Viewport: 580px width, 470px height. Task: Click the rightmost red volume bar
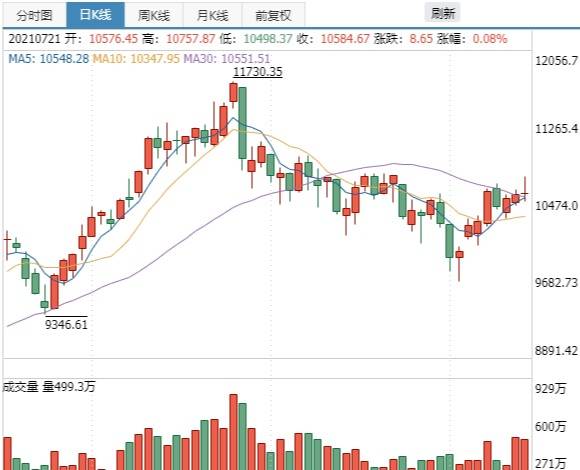tap(525, 454)
